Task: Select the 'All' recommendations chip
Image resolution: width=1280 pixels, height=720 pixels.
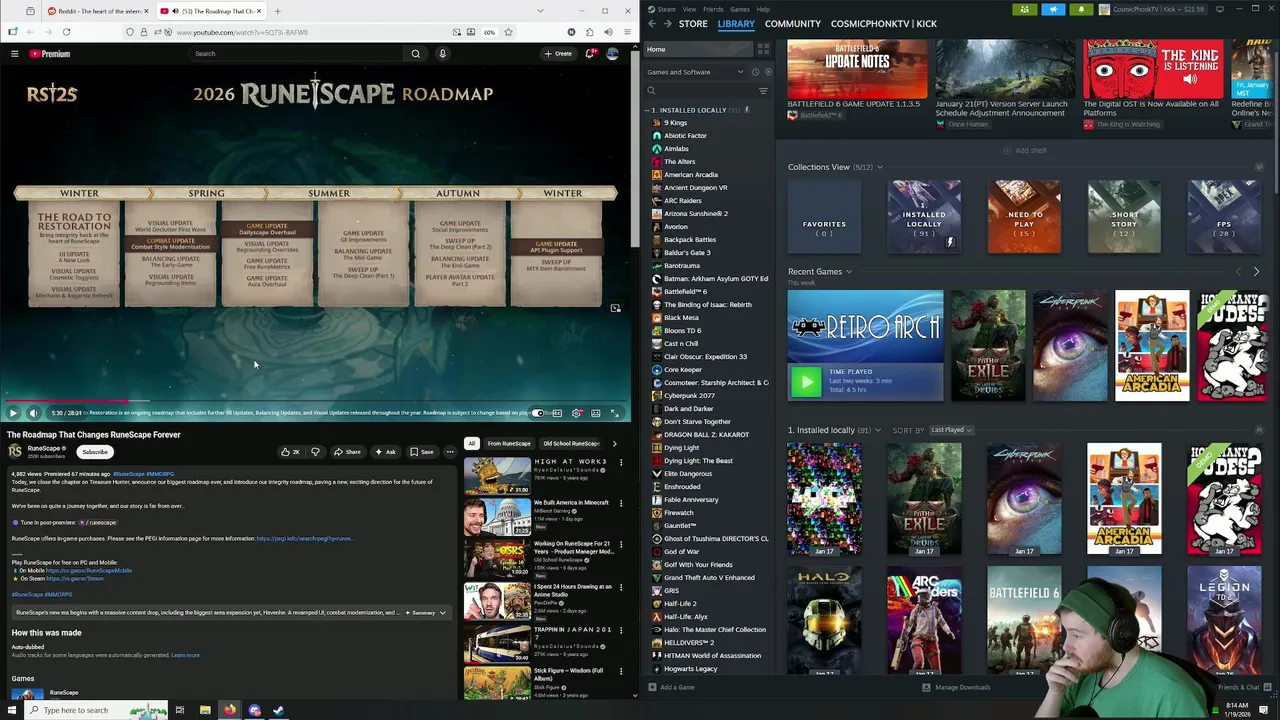Action: pyautogui.click(x=471, y=443)
